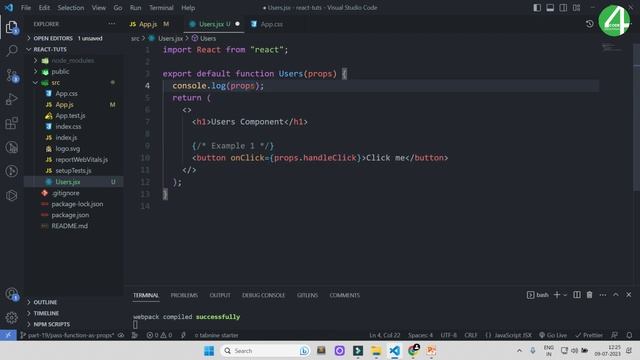This screenshot has width=640, height=360.
Task: Change encoding UTF-8
Action: click(x=449, y=335)
